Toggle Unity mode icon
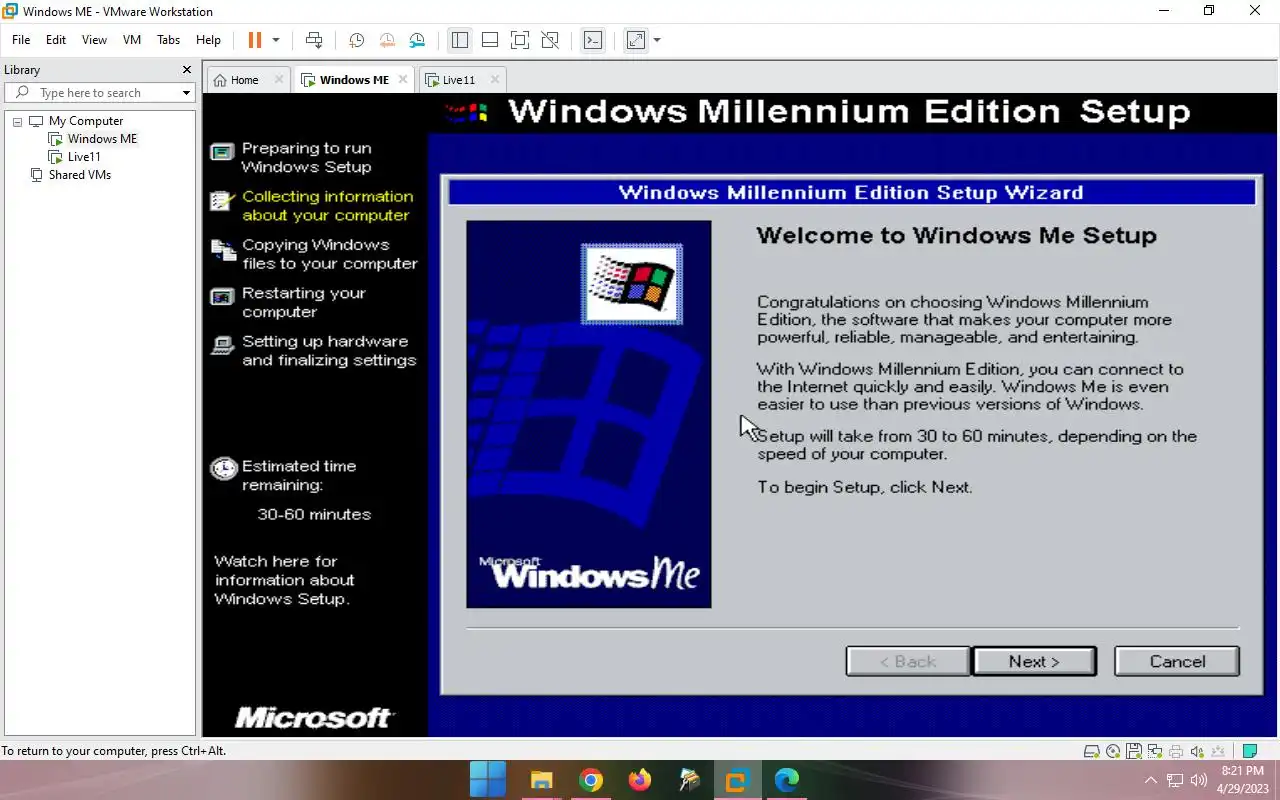This screenshot has height=800, width=1280. [550, 40]
